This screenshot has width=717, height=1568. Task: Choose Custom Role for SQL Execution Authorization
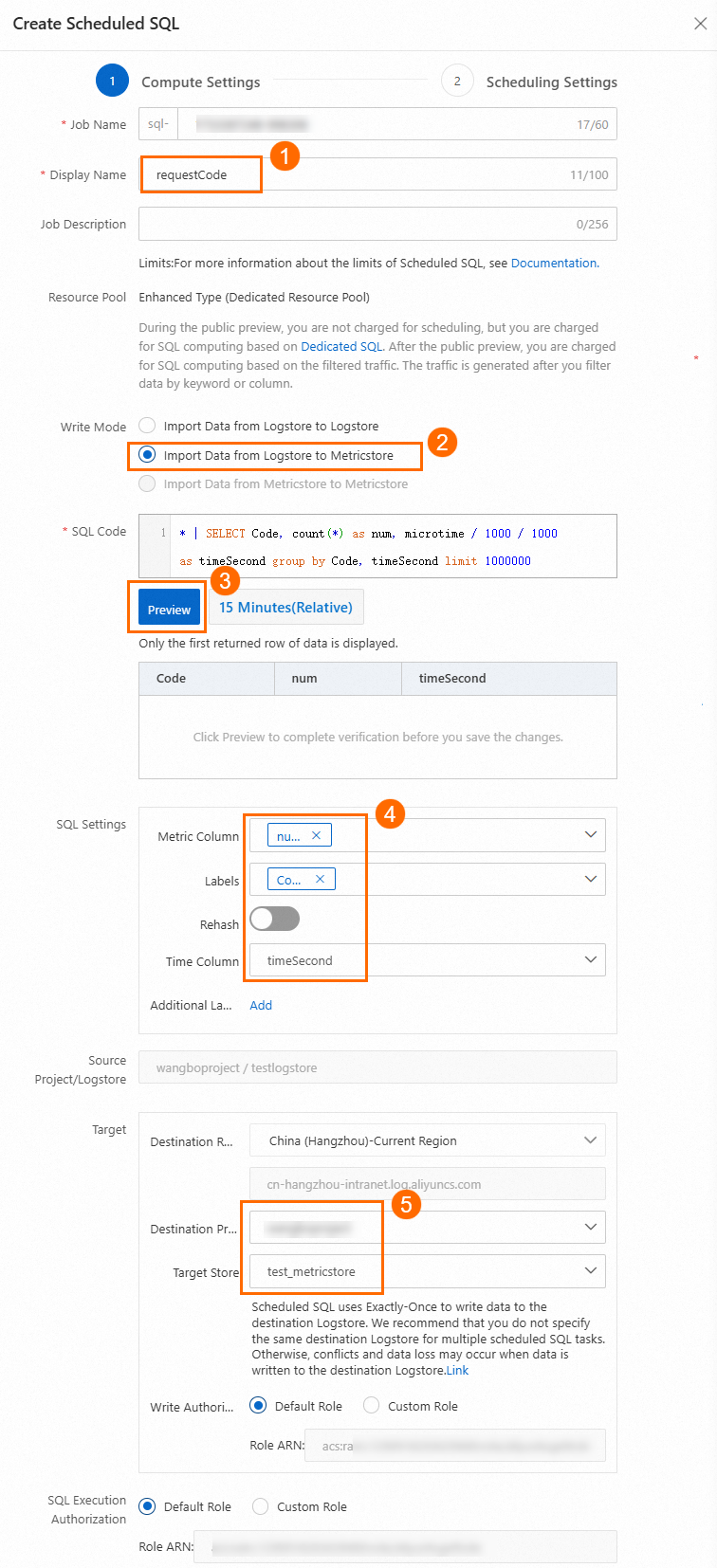click(261, 1506)
